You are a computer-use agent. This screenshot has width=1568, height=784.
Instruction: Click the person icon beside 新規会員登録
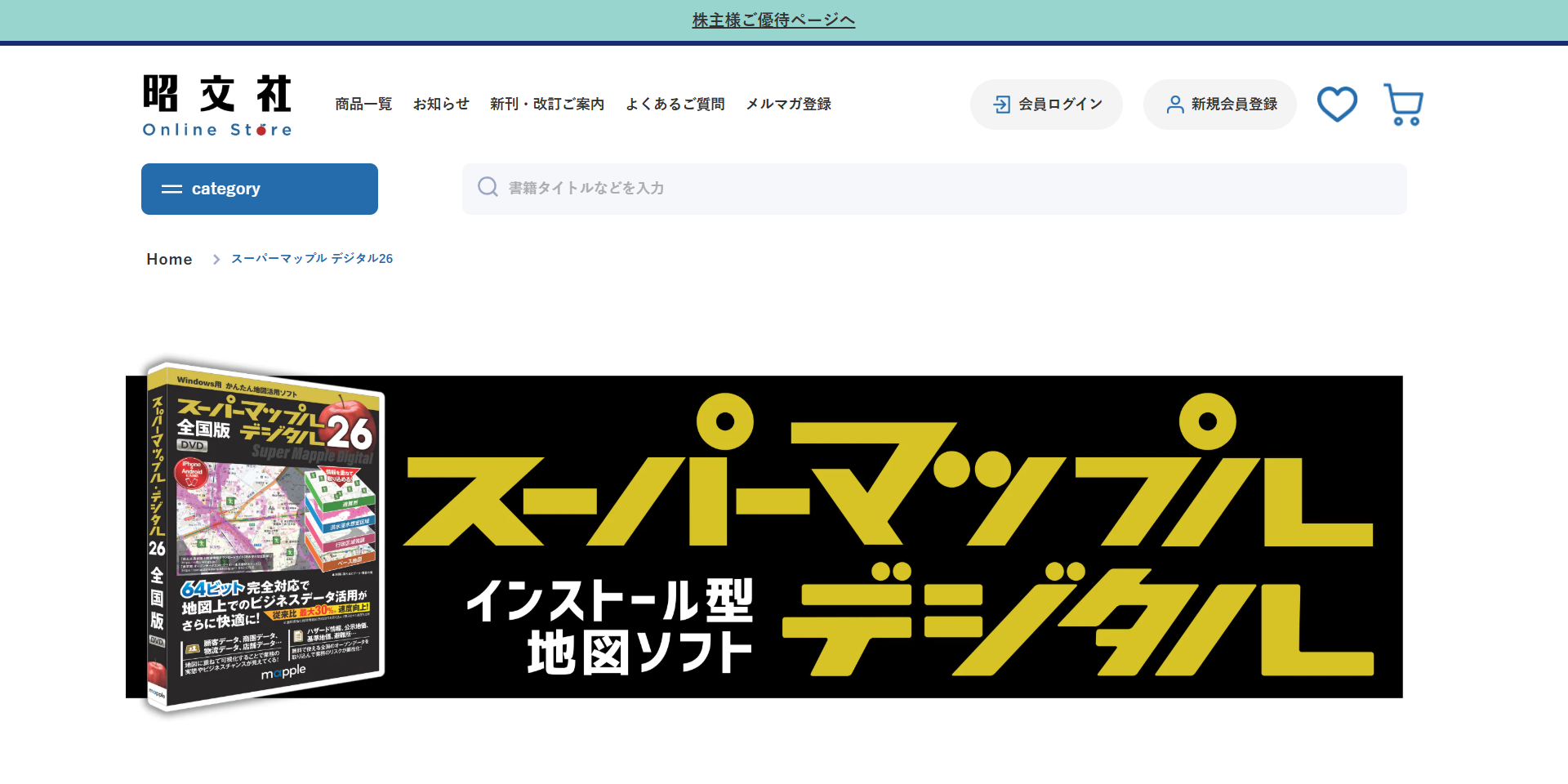pos(1174,104)
